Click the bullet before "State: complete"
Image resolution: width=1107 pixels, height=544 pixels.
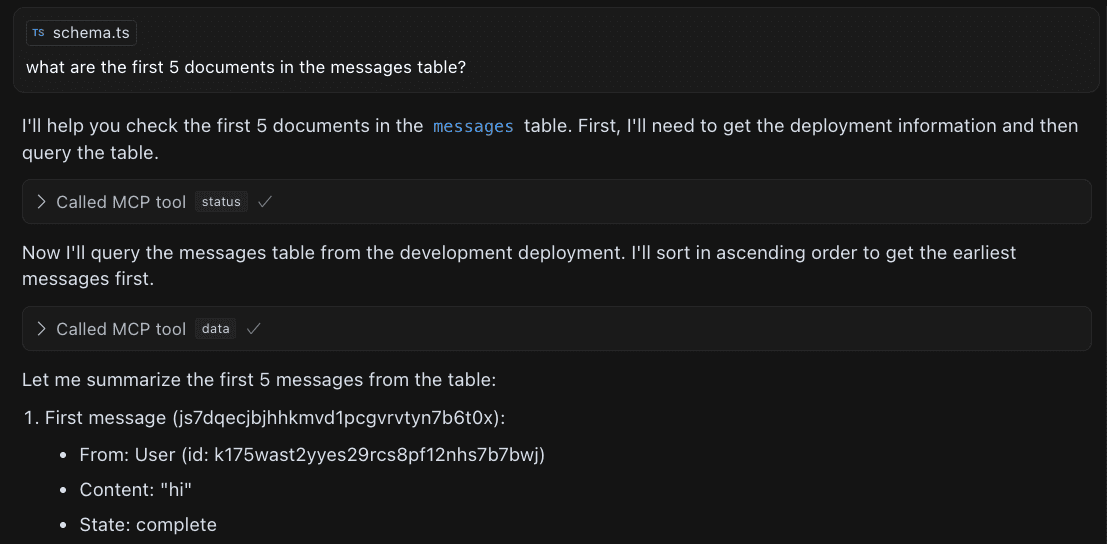point(64,525)
